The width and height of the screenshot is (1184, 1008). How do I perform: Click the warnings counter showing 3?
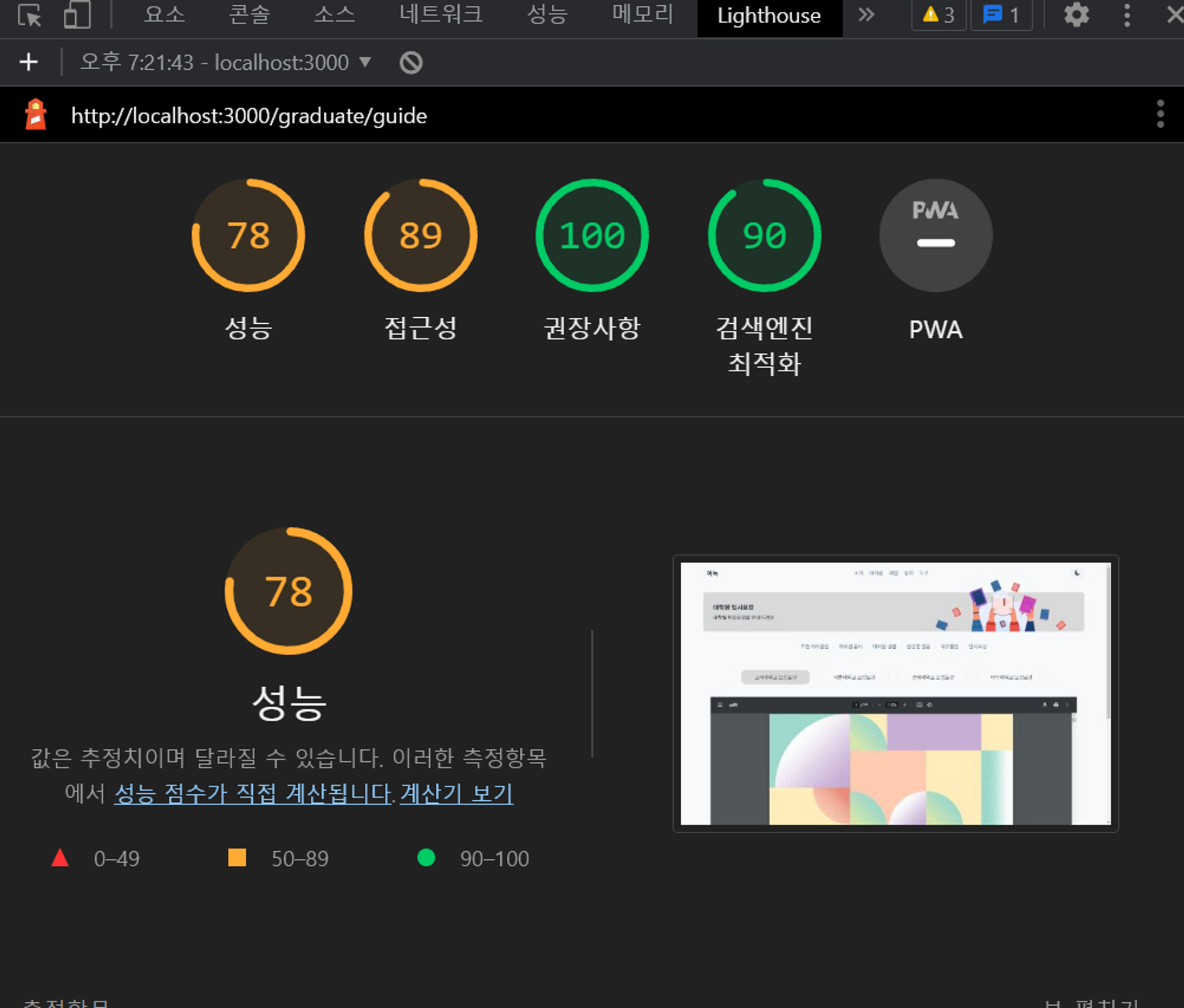click(938, 15)
